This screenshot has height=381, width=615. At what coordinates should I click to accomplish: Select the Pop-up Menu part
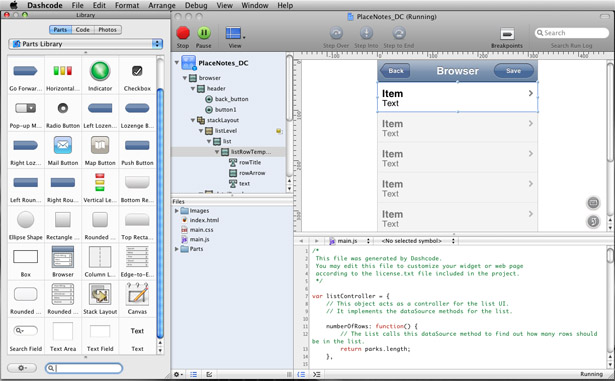click(25, 108)
